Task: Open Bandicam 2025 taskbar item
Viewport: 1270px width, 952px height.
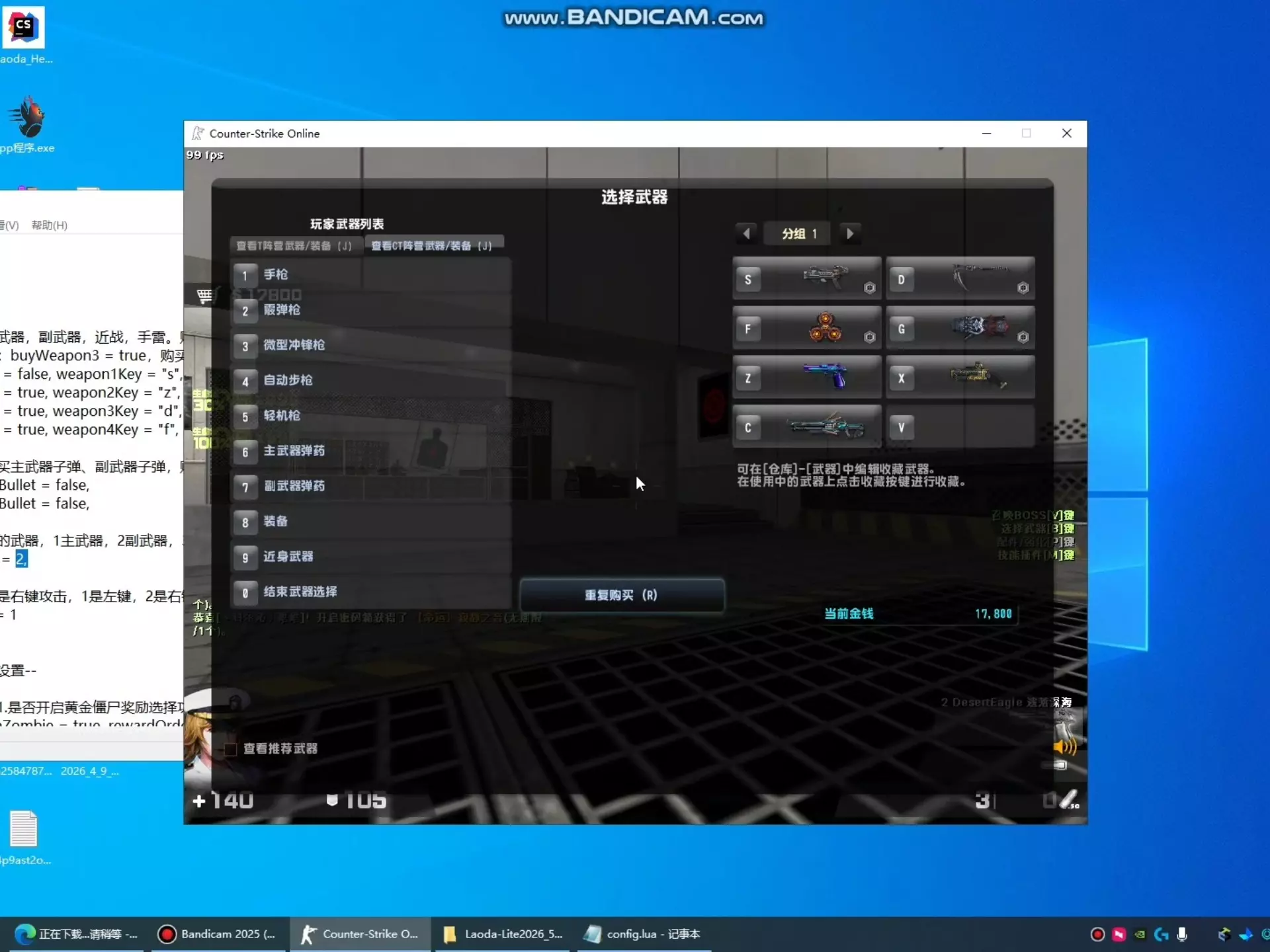Action: (x=218, y=933)
